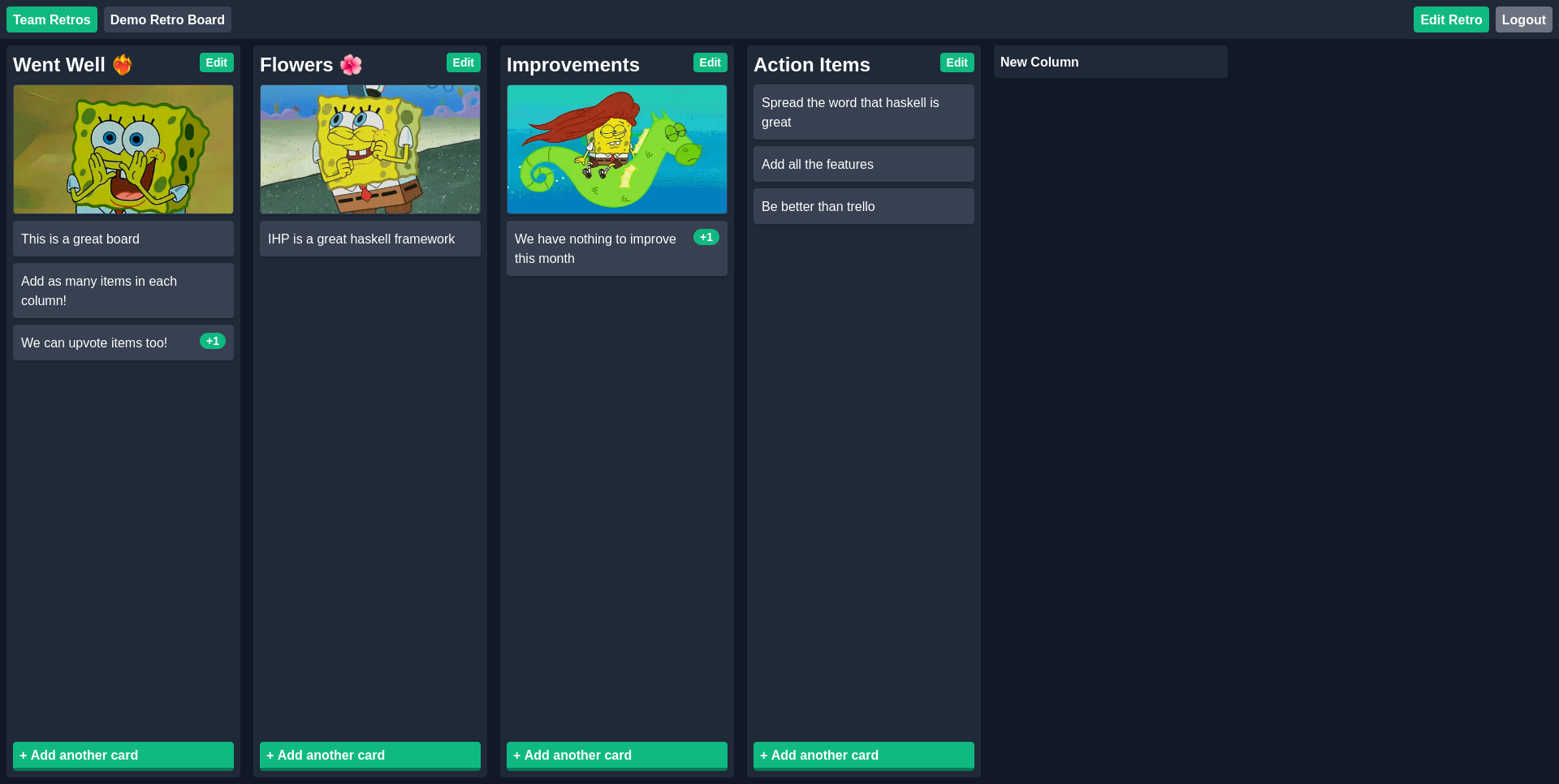
Task: Select the 'Be better than trello' card
Action: [864, 206]
